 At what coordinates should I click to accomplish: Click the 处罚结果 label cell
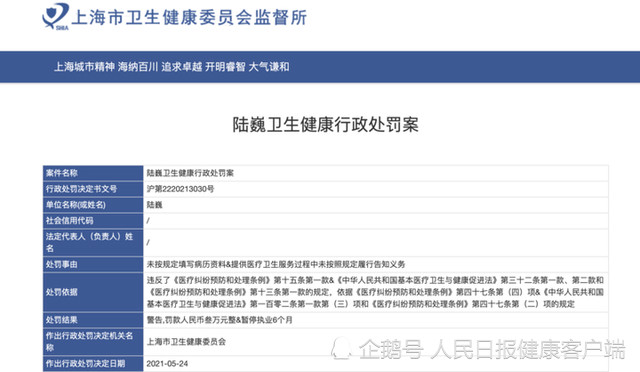click(93, 320)
